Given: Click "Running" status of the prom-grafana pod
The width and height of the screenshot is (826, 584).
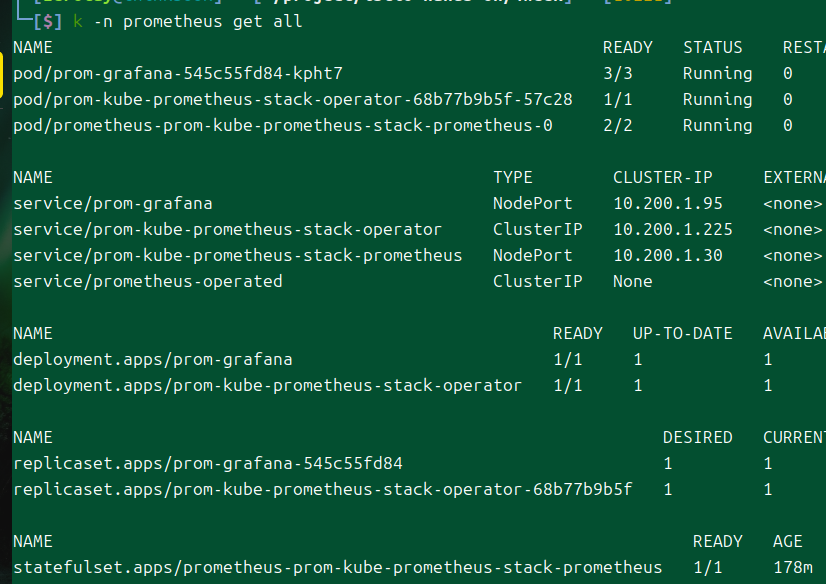Looking at the screenshot, I should (717, 73).
